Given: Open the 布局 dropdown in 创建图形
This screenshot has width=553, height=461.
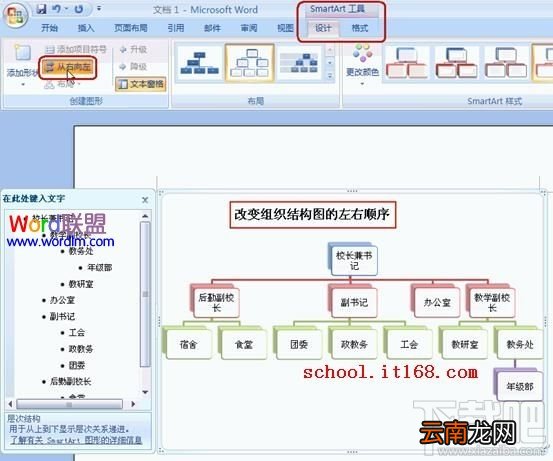Looking at the screenshot, I should (62, 84).
